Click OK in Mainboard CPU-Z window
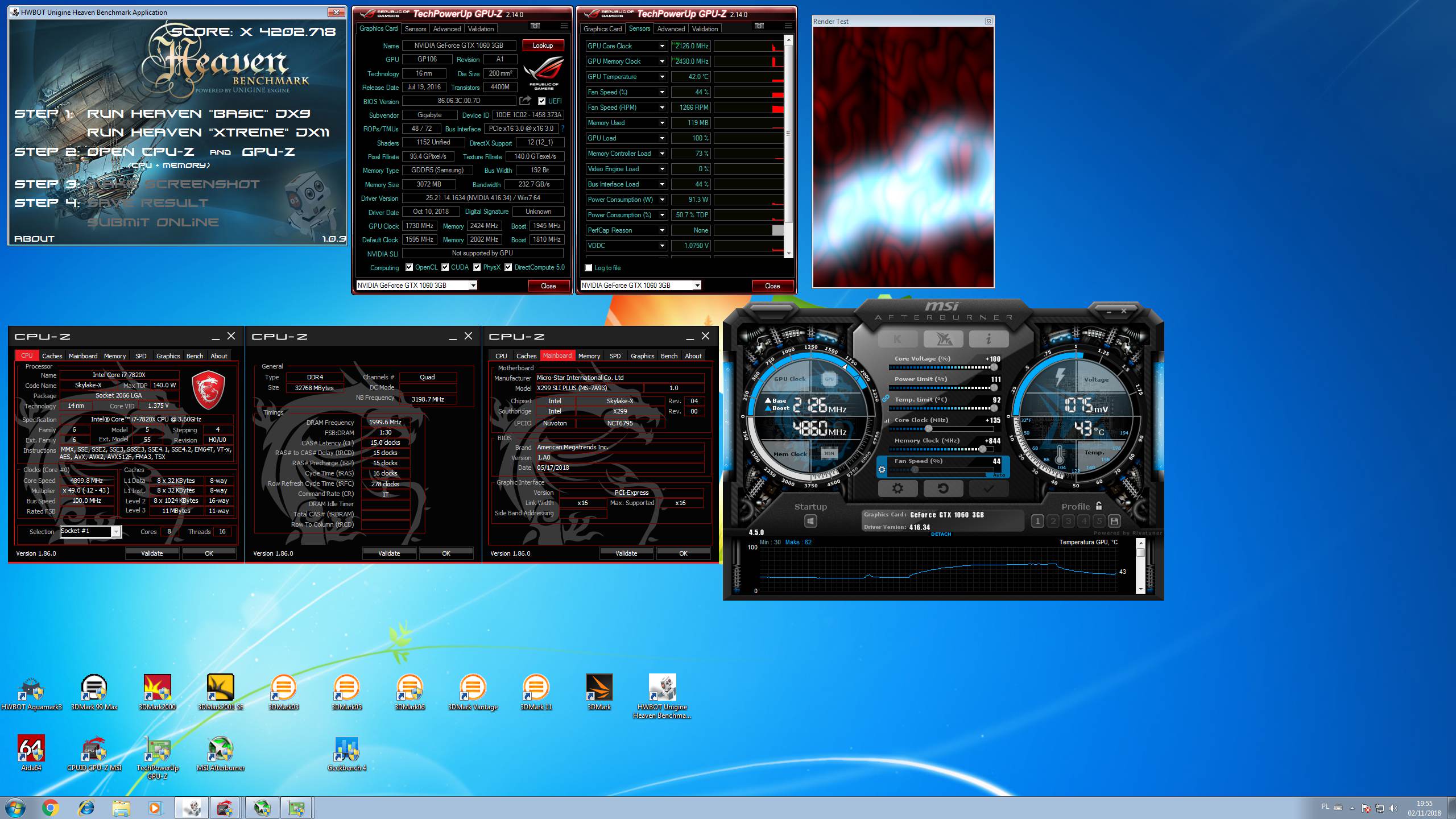This screenshot has height=819, width=1456. pos(683,553)
